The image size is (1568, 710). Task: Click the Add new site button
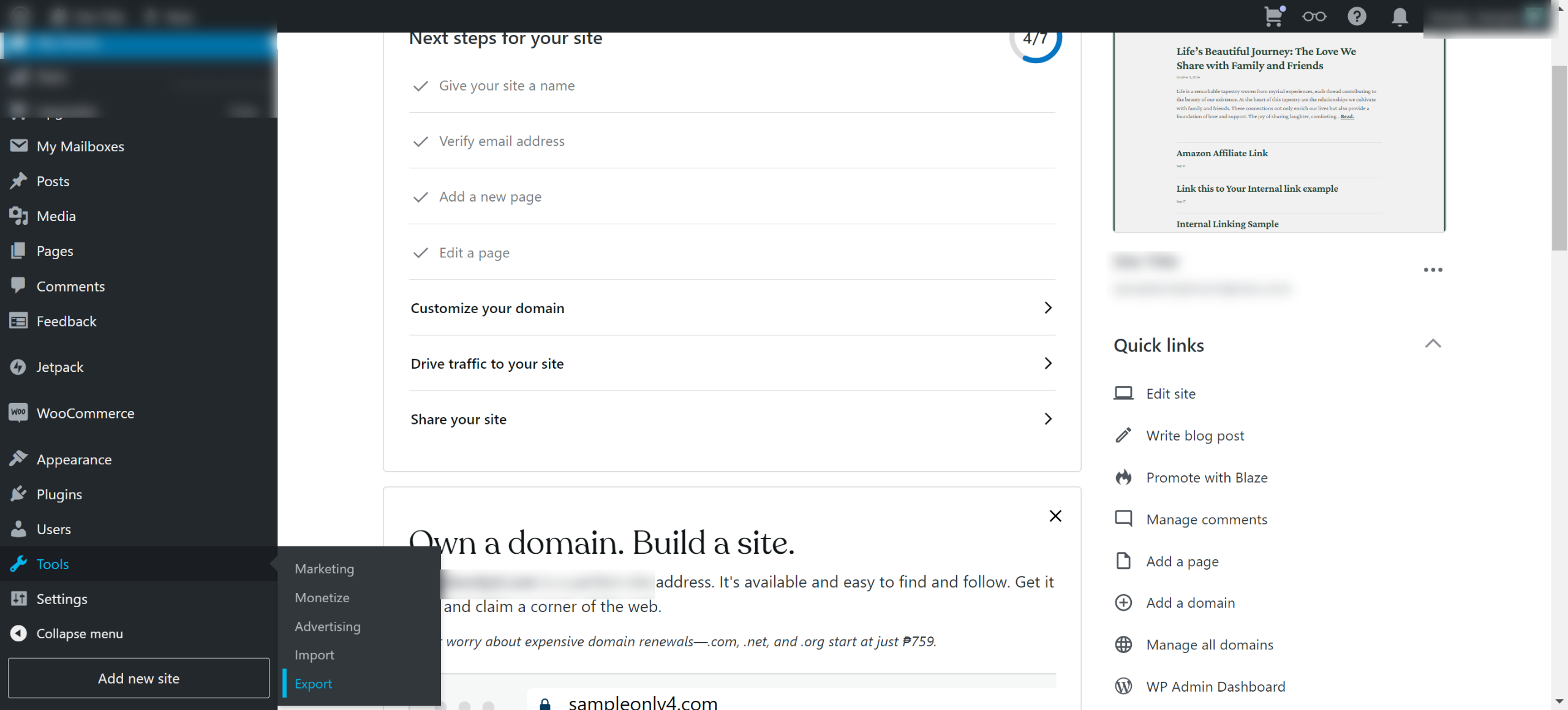tap(138, 678)
